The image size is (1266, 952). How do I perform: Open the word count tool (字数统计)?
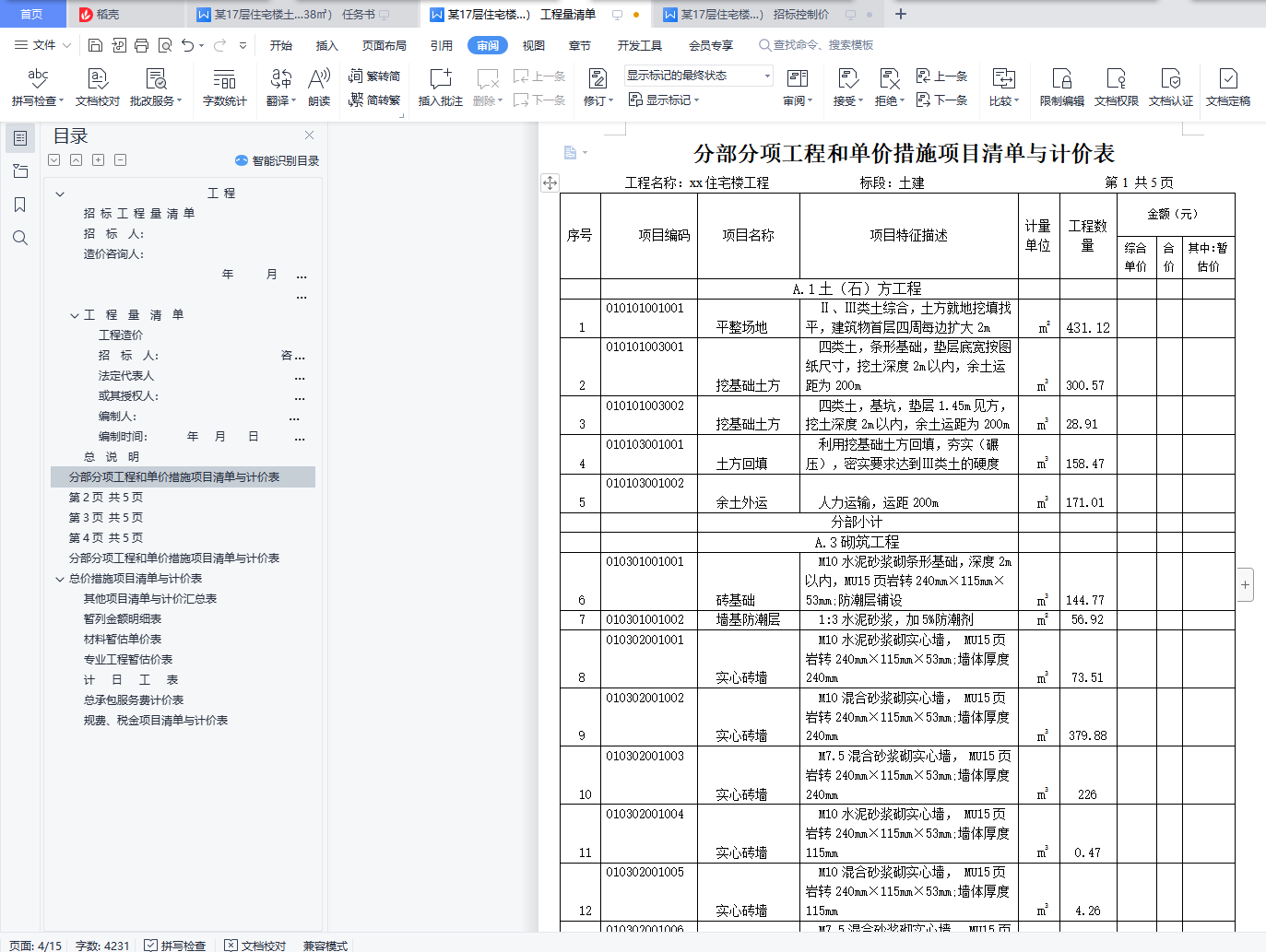pyautogui.click(x=225, y=88)
